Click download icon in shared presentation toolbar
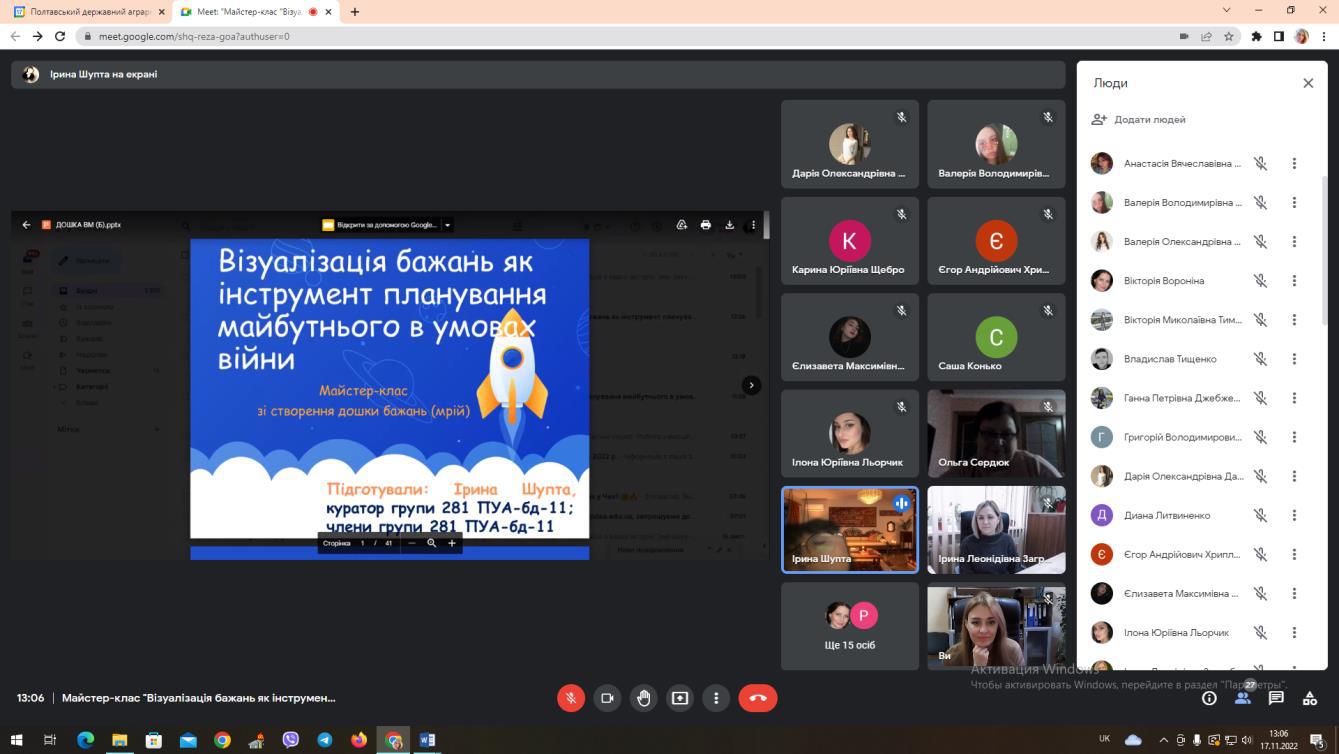Screen dimensions: 1339x754 730,225
